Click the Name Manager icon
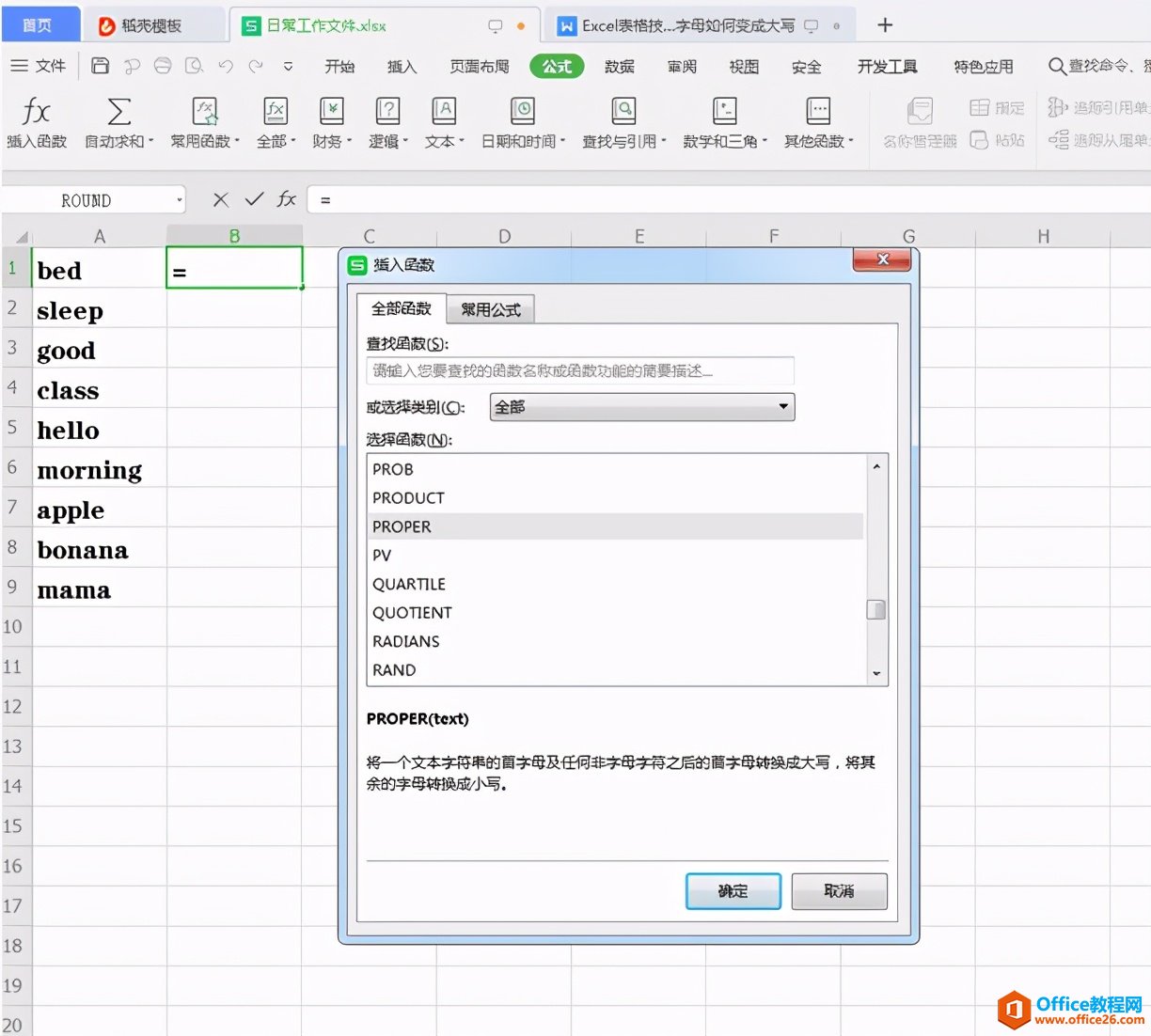Viewport: 1151px width, 1036px height. (x=920, y=112)
